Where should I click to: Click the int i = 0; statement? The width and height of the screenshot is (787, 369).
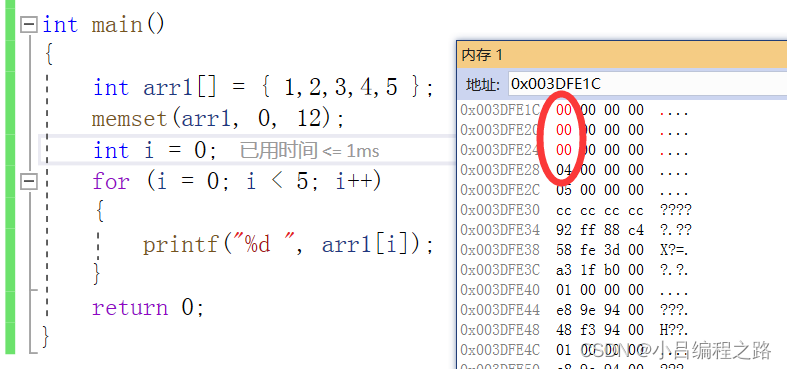(156, 150)
